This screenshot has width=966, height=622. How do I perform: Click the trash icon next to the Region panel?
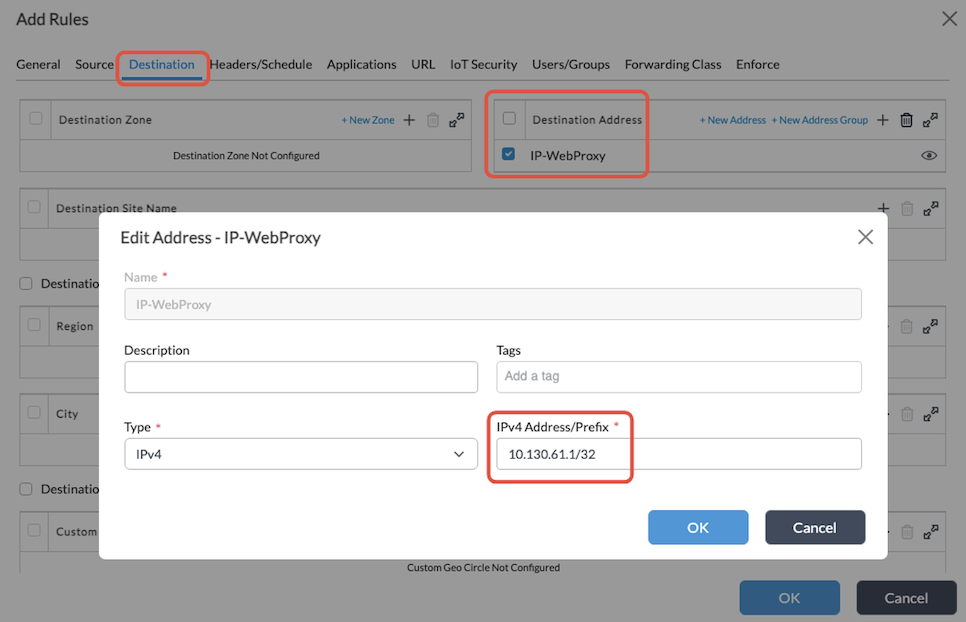click(x=907, y=326)
